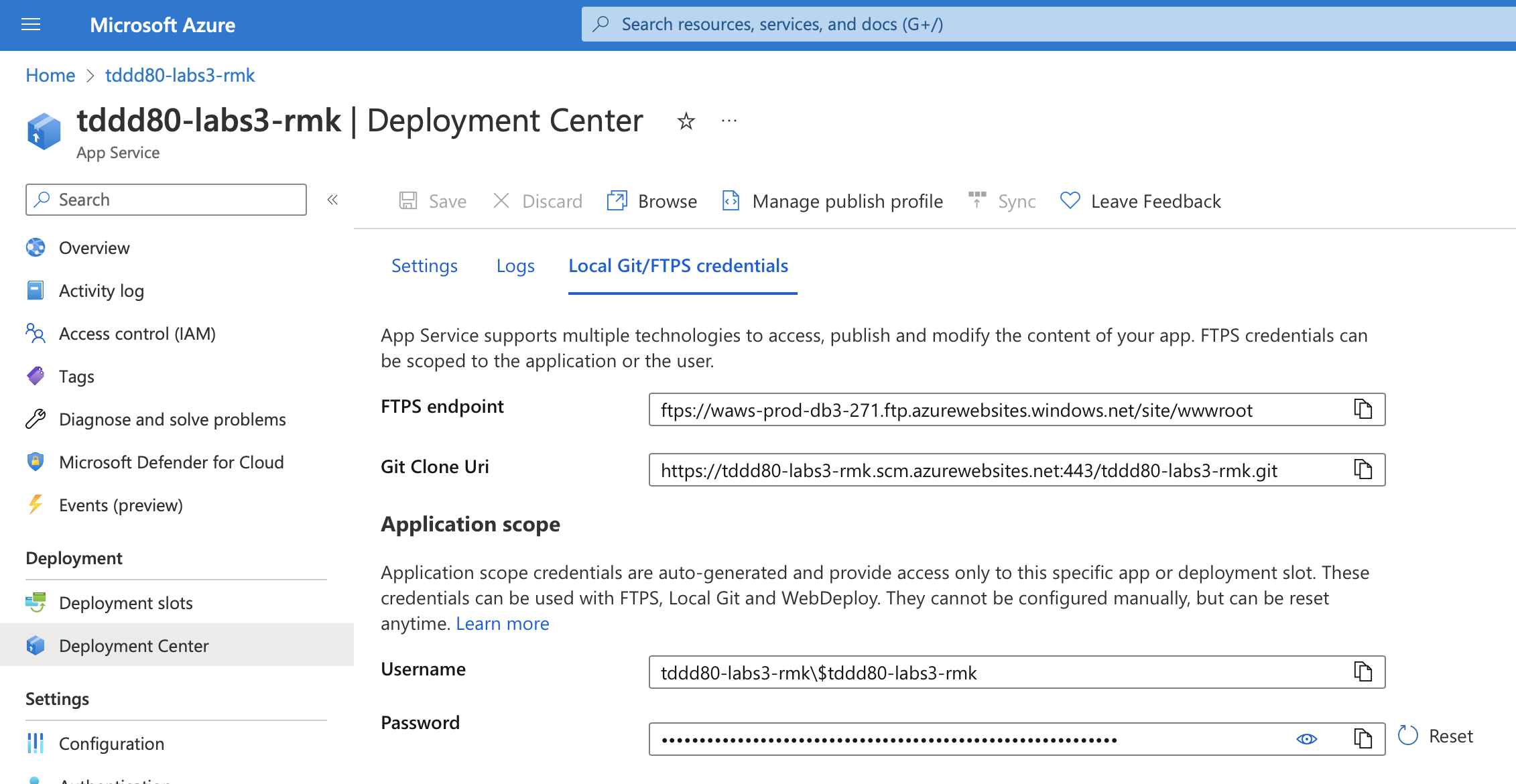This screenshot has width=1516, height=784.
Task: Click the Configuration bars icon
Action: click(36, 743)
